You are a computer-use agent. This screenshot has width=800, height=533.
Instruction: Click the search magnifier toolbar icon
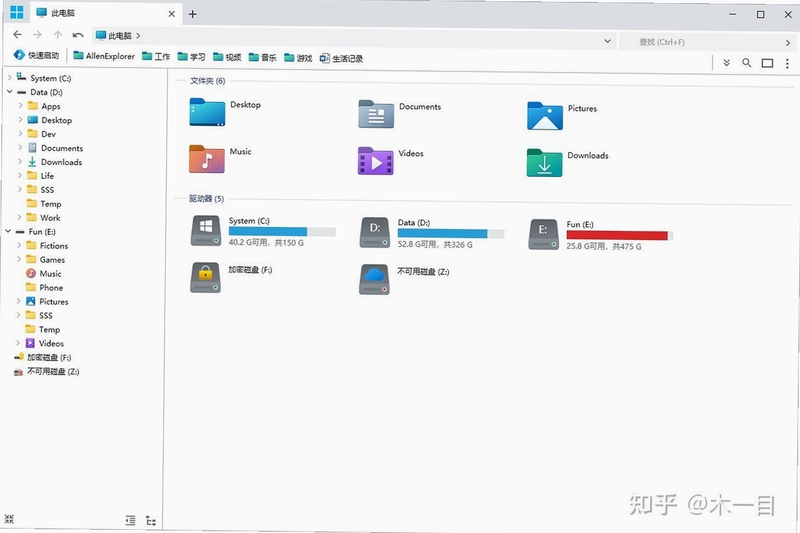[746, 63]
